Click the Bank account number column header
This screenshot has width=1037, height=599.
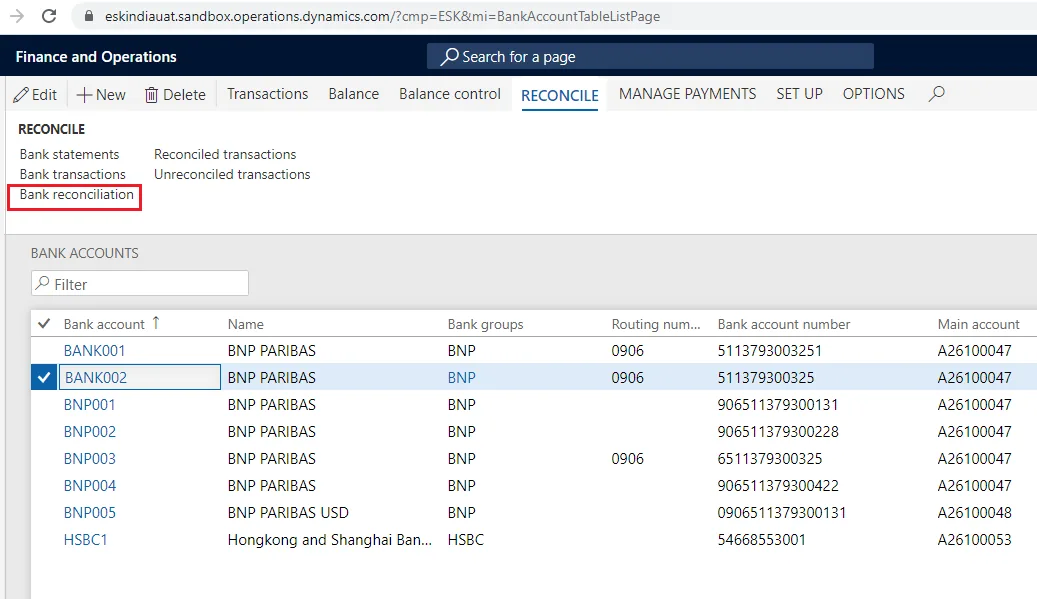(x=784, y=324)
